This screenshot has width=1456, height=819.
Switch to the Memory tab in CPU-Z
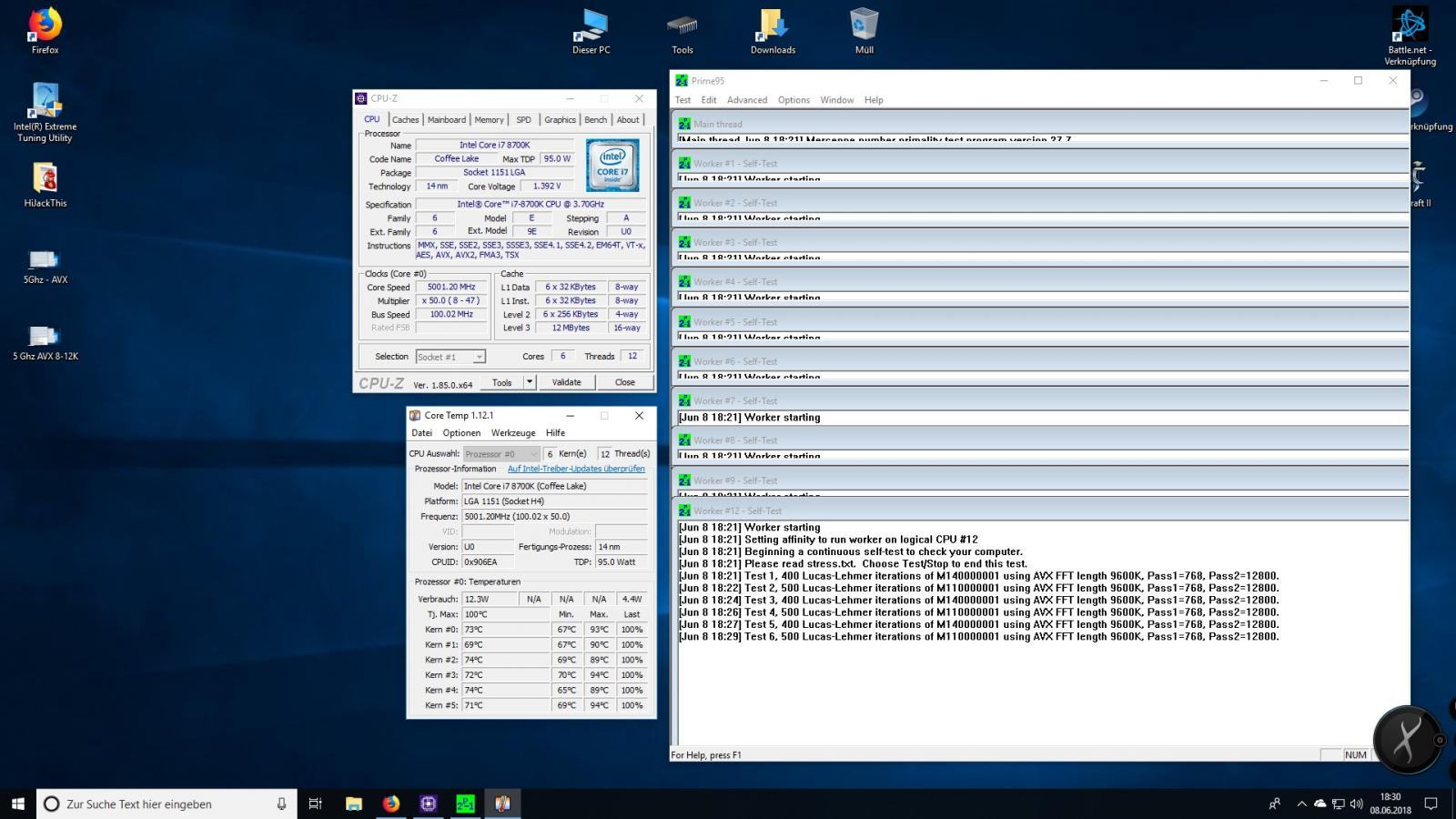coord(489,119)
